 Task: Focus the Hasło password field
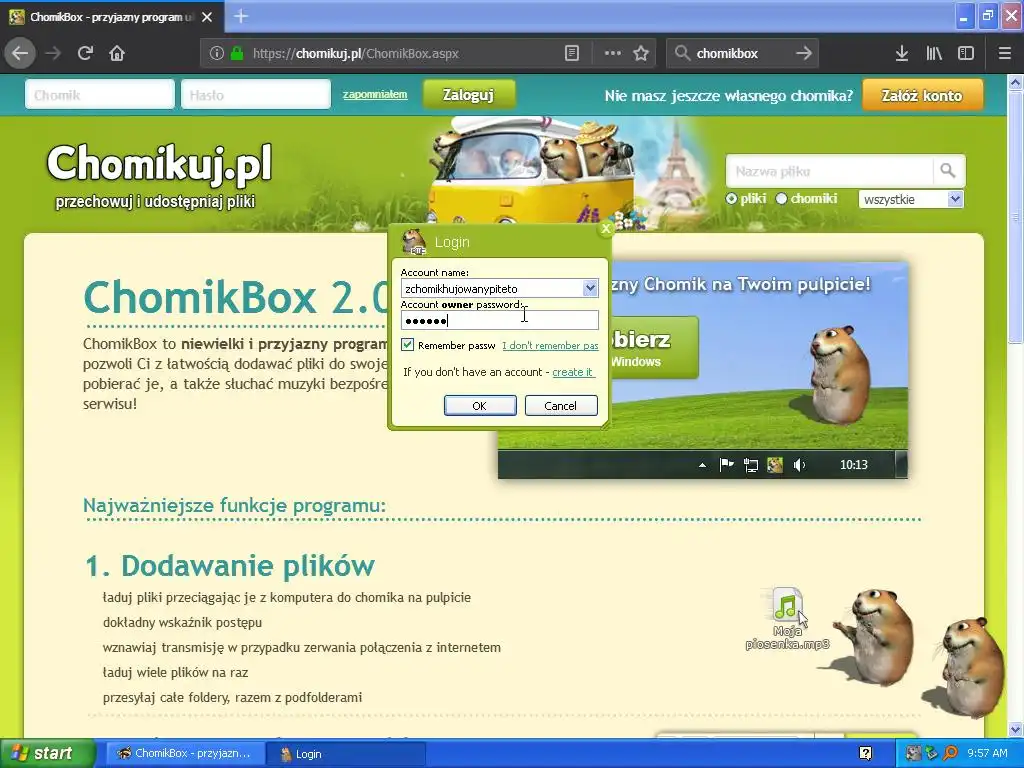256,95
